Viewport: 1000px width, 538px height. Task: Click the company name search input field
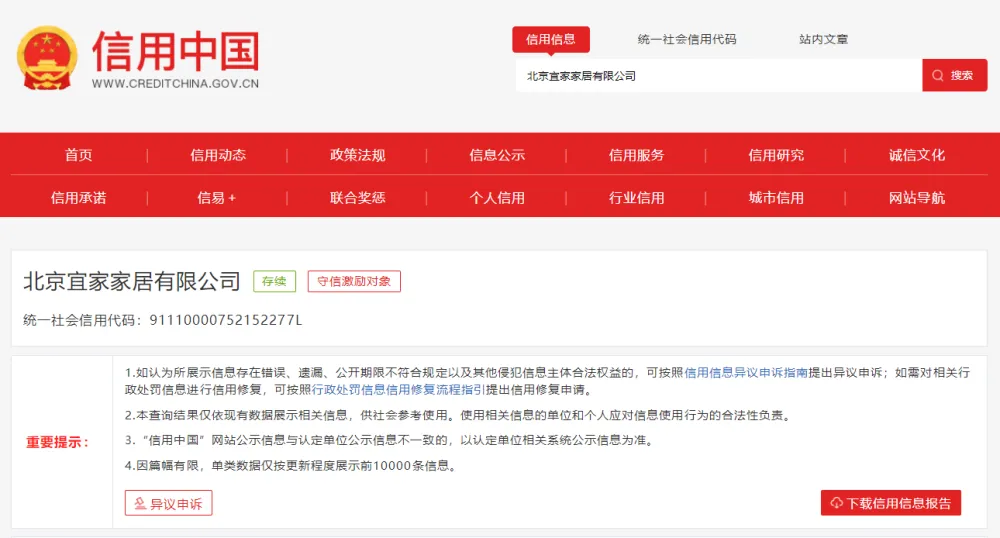(718, 76)
